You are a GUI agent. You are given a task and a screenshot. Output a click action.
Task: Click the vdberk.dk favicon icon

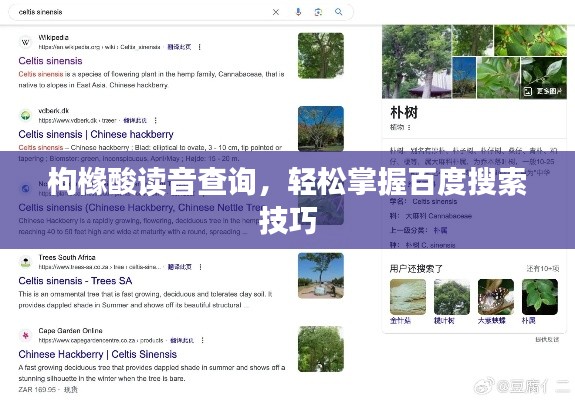(25, 115)
